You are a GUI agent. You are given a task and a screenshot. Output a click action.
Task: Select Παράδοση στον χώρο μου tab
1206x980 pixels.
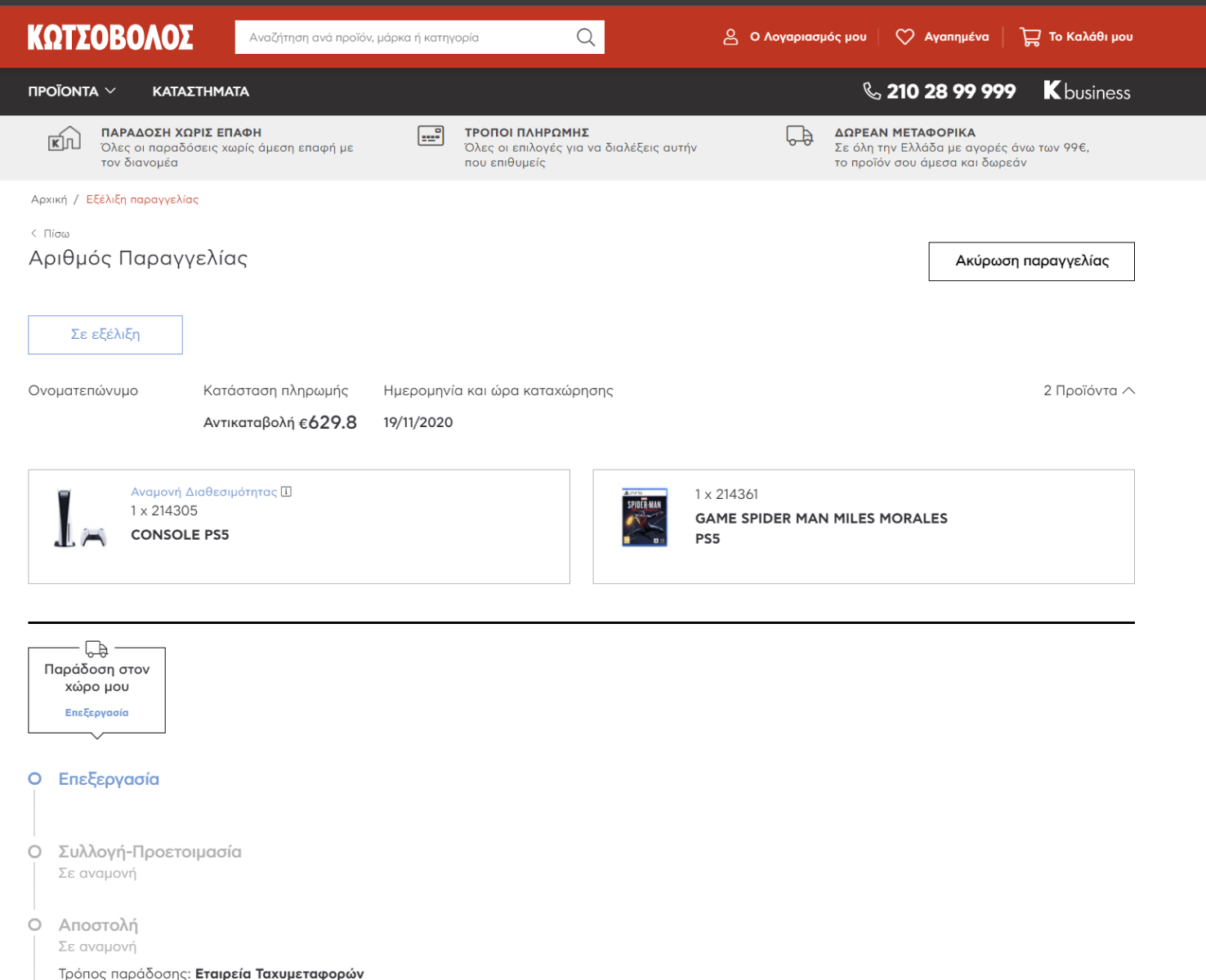point(97,690)
